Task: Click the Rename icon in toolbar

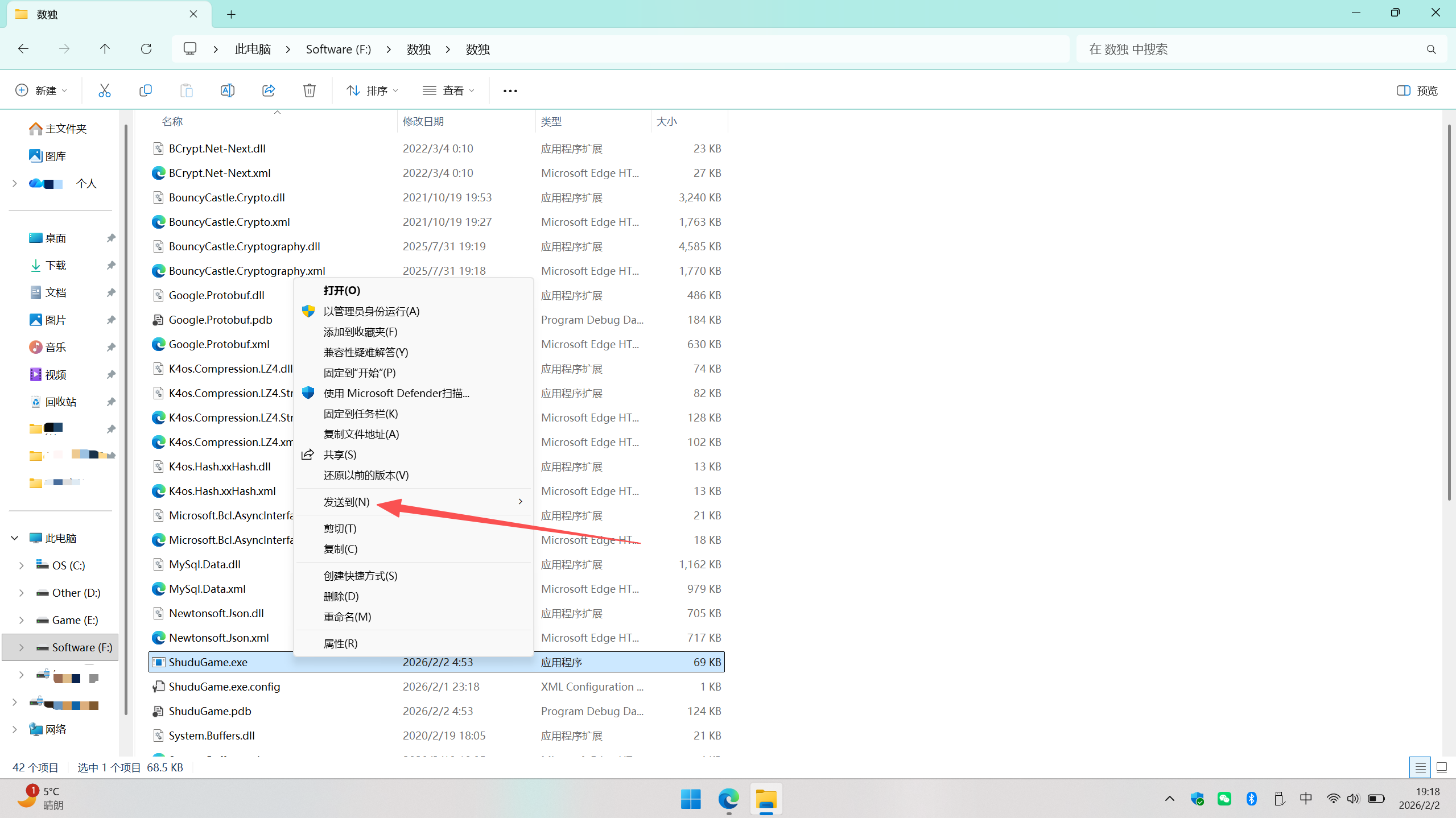Action: pyautogui.click(x=227, y=90)
